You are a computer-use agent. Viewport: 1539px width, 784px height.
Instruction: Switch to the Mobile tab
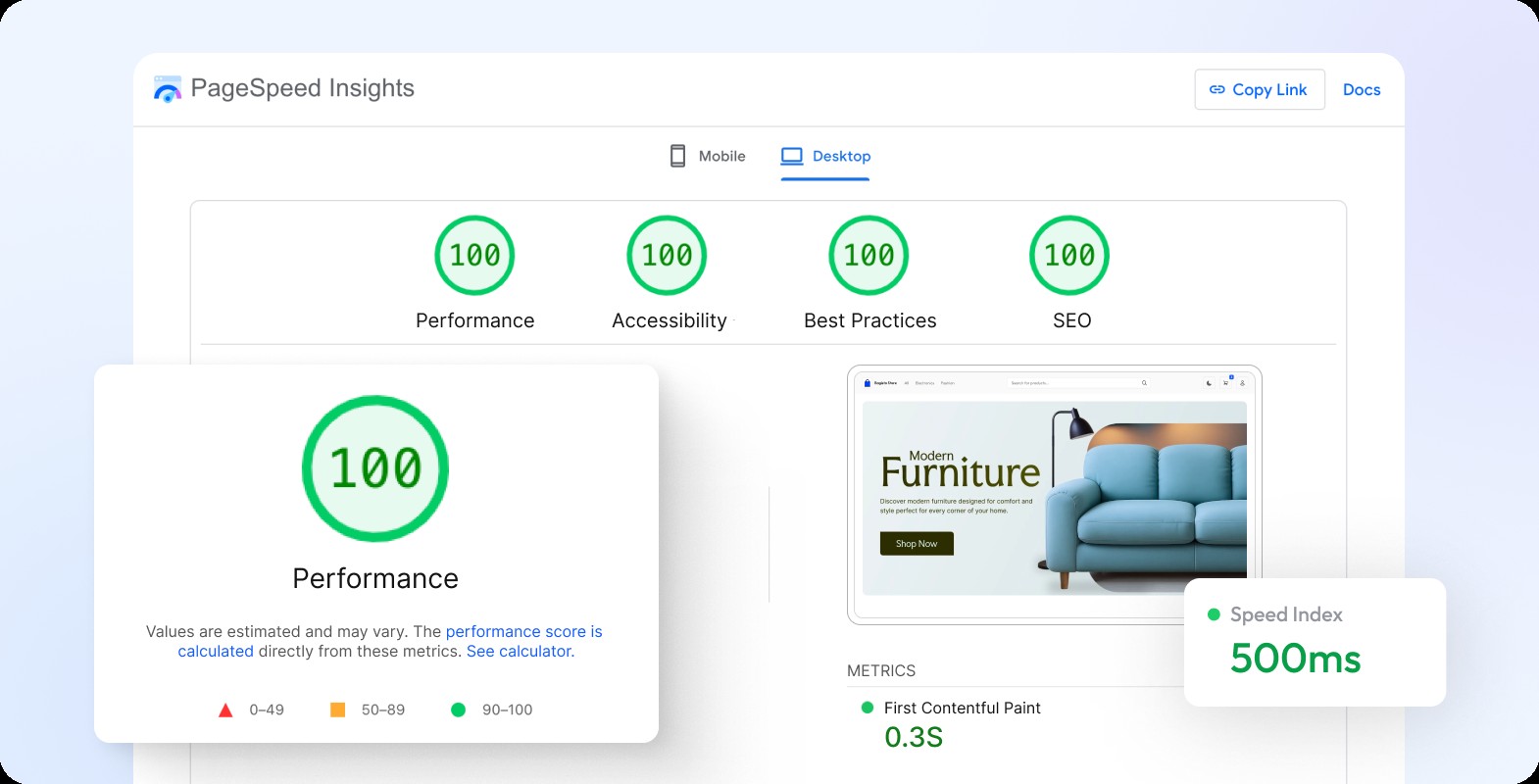coord(708,156)
